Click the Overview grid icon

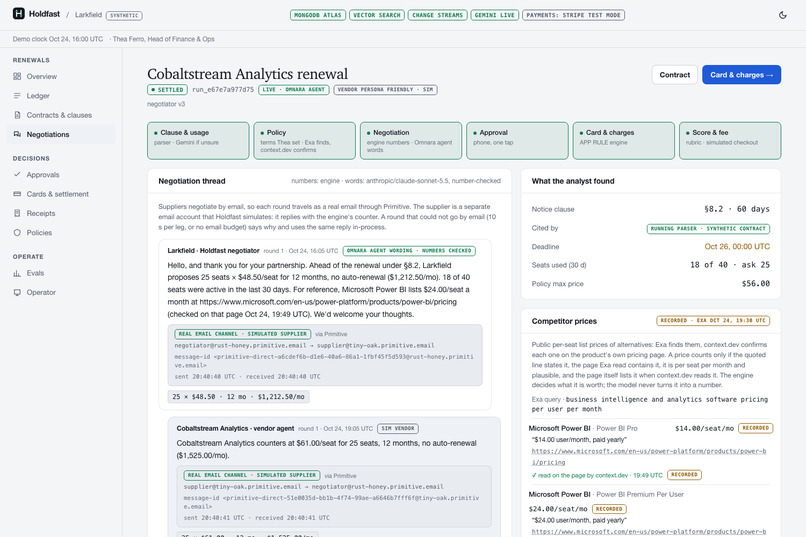pyautogui.click(x=17, y=77)
